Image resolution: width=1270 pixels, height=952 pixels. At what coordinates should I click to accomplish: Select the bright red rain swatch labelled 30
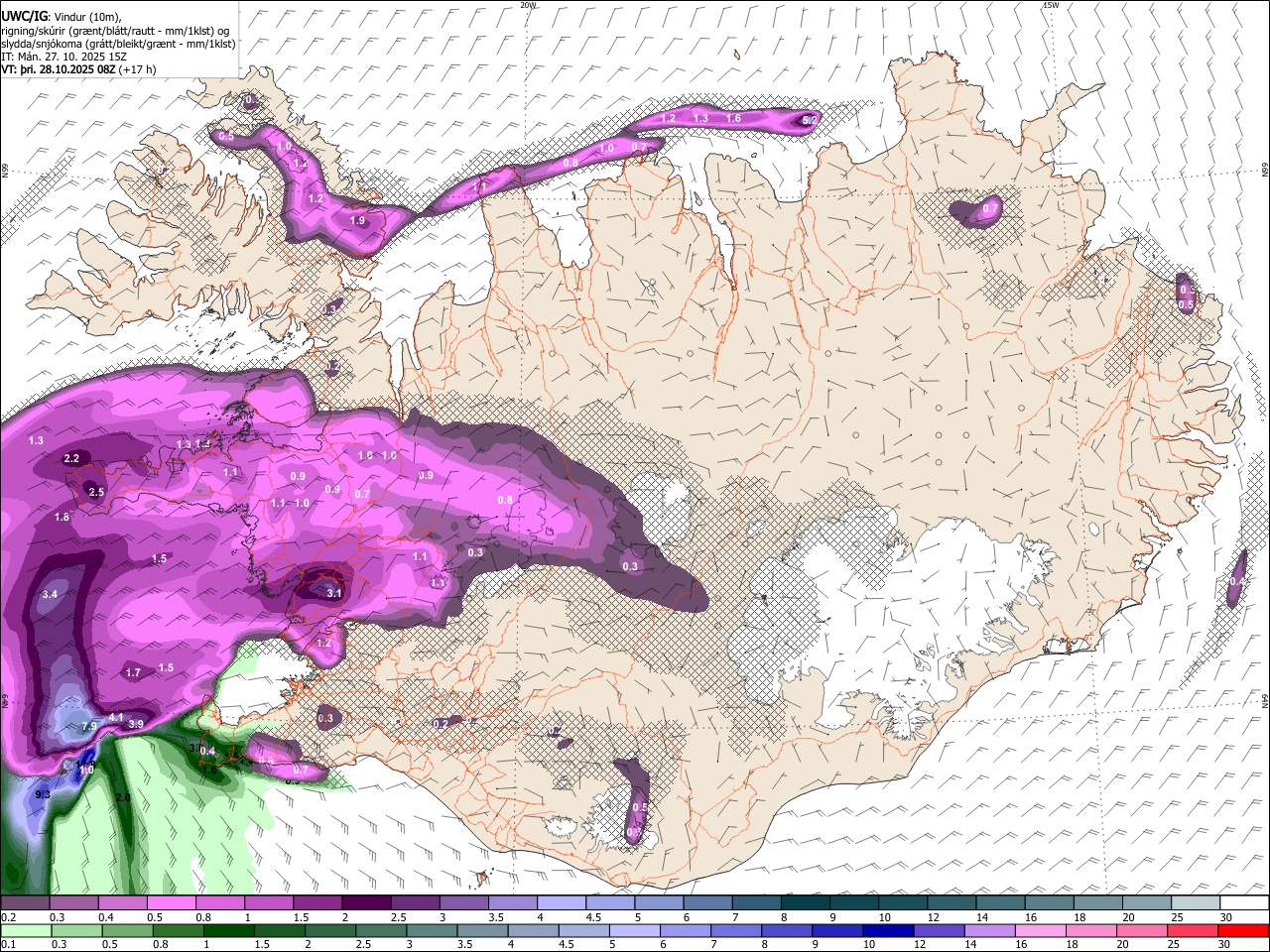tap(1244, 930)
